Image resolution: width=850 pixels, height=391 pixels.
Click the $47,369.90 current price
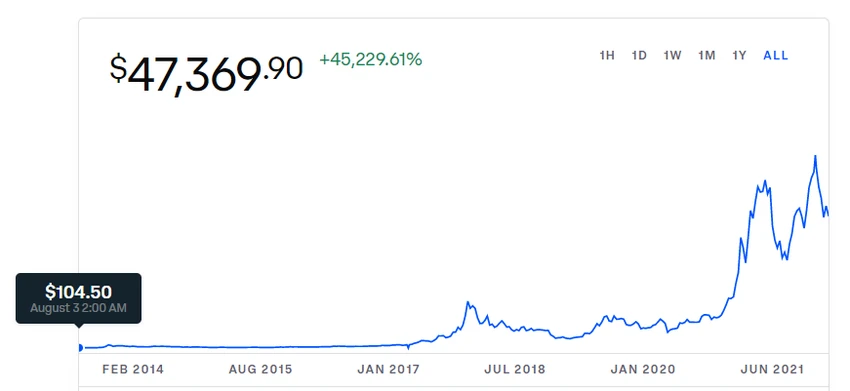[x=206, y=73]
